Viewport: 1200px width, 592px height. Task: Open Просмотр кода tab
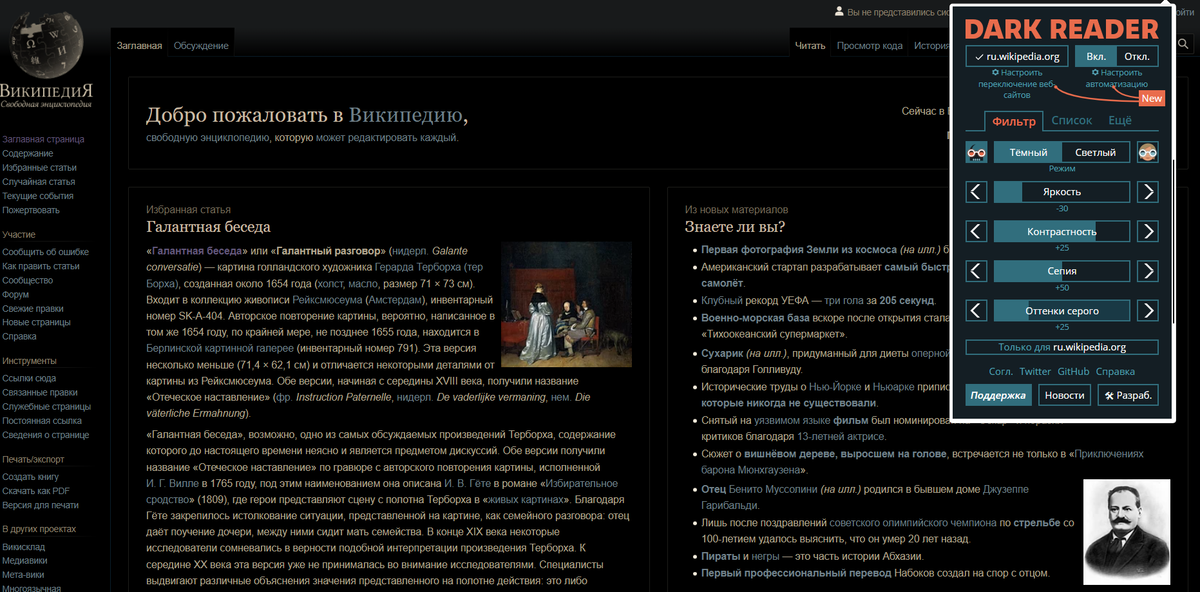(870, 45)
